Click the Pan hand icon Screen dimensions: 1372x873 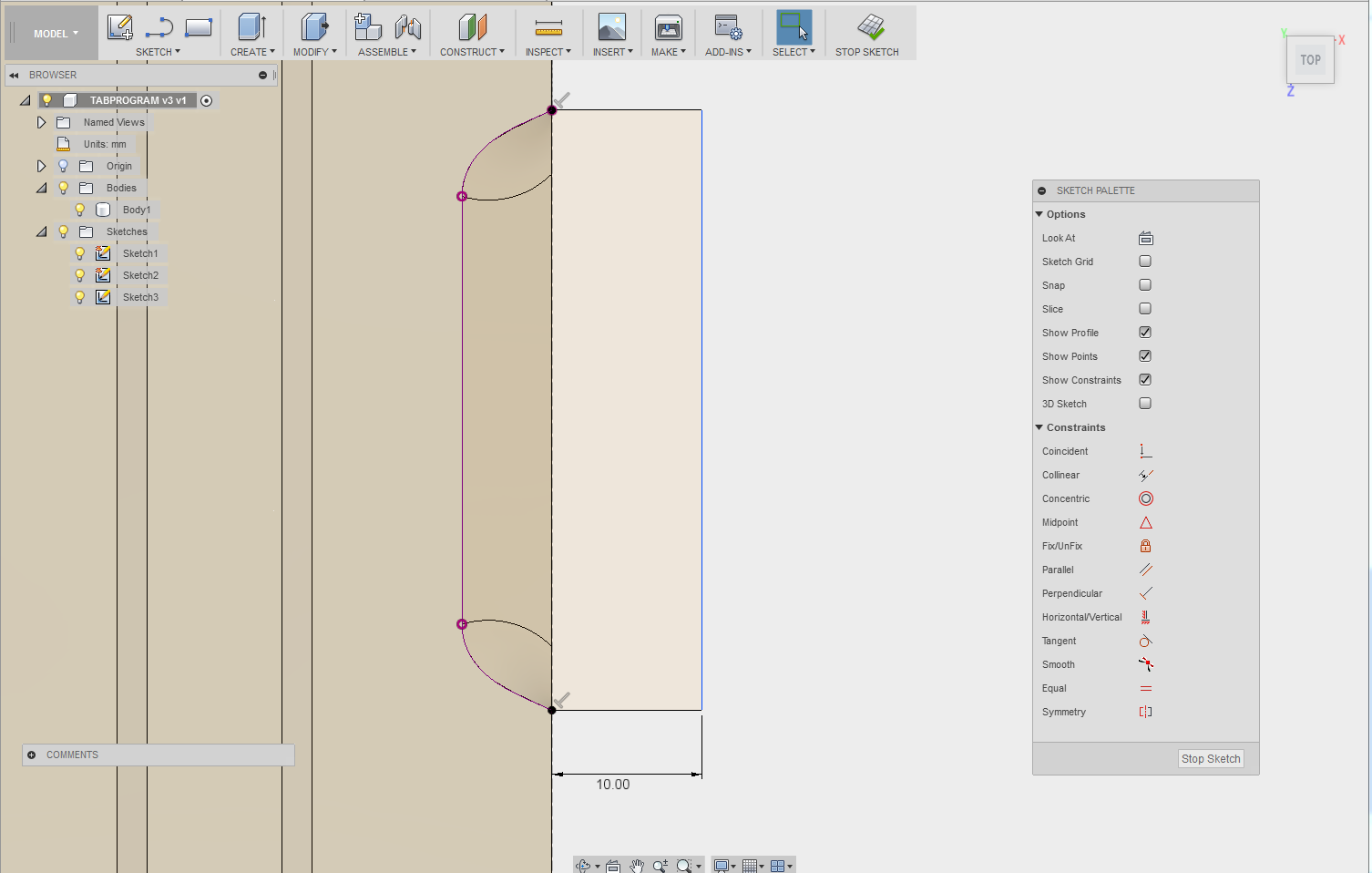pyautogui.click(x=637, y=866)
